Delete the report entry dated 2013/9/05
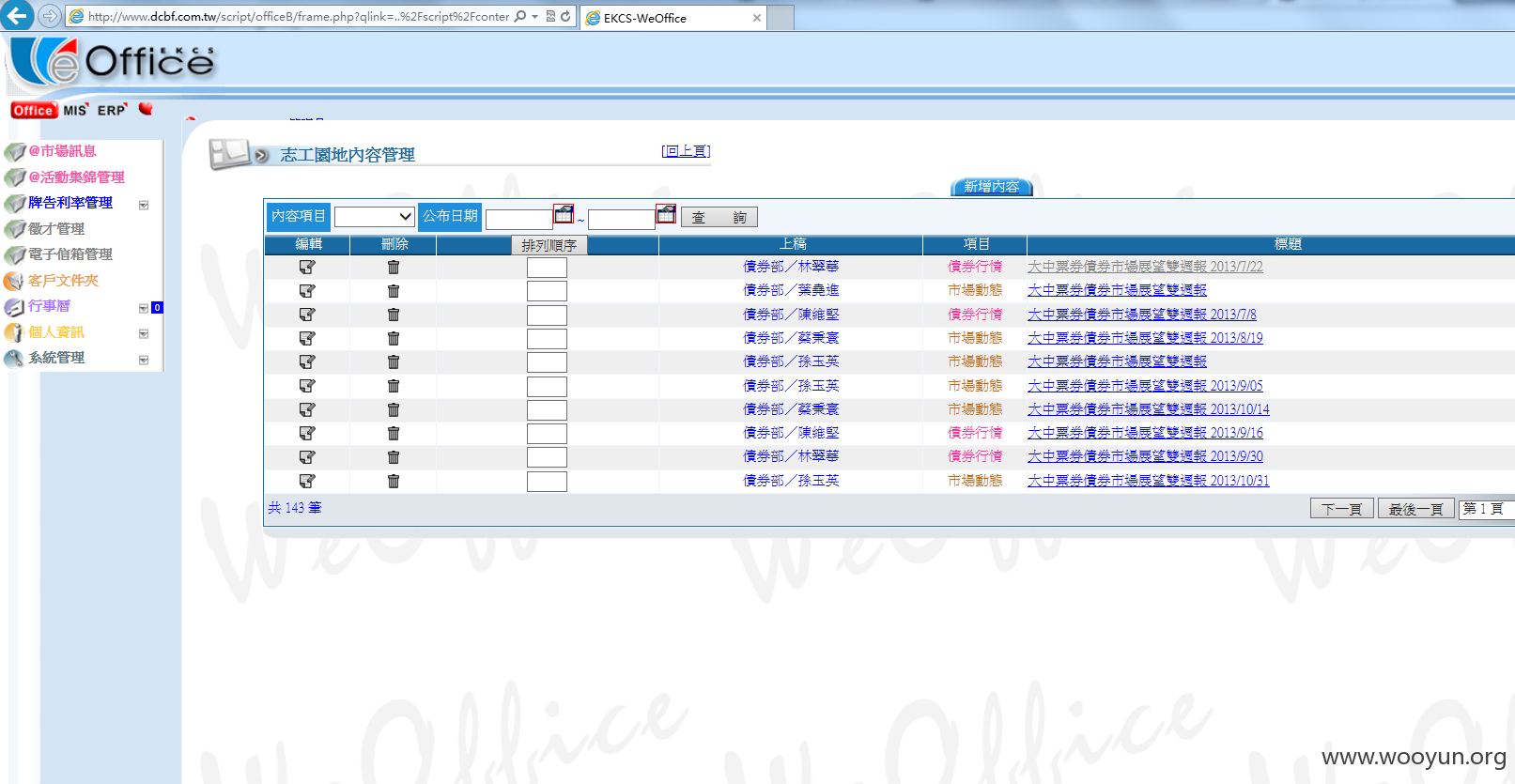1515x784 pixels. [394, 386]
